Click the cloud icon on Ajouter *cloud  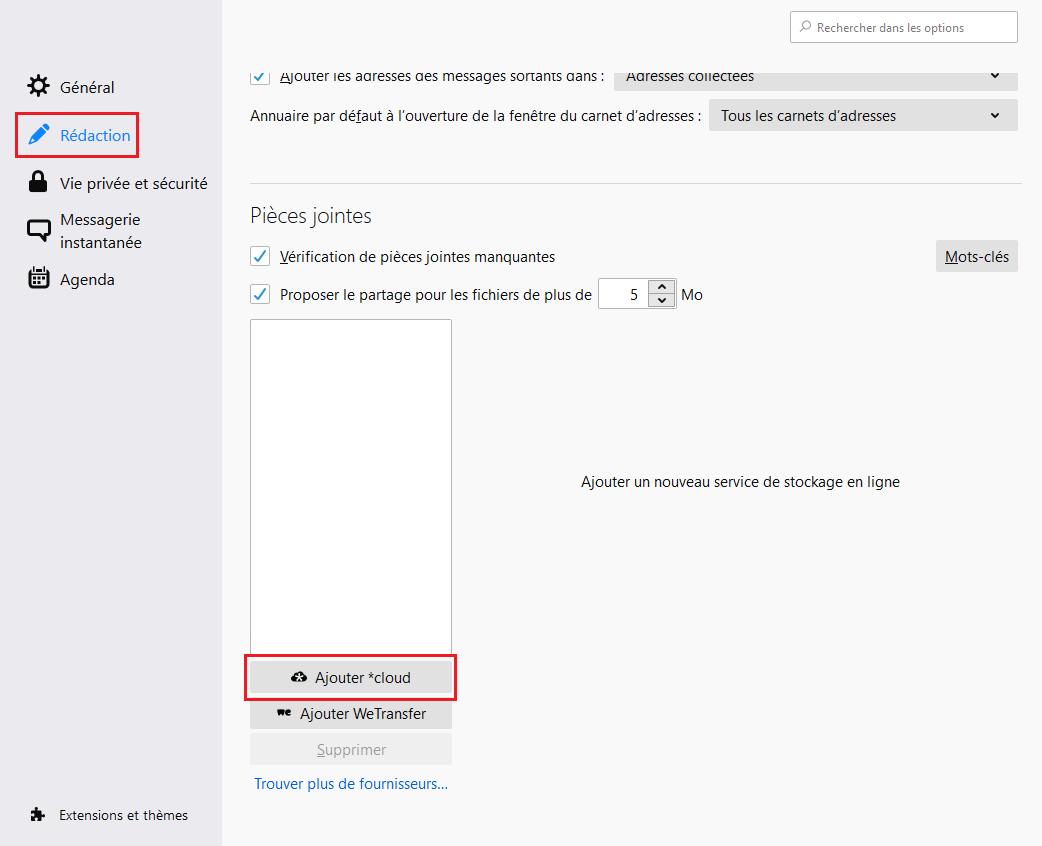[298, 677]
